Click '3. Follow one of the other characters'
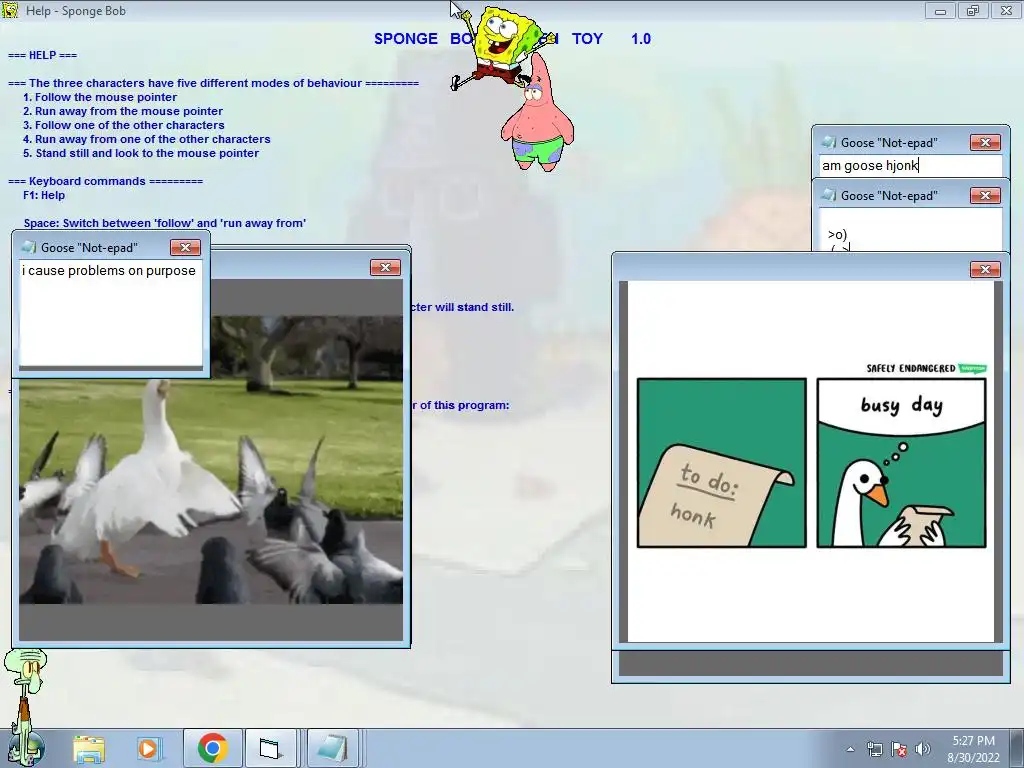The height and width of the screenshot is (768, 1024). [123, 125]
